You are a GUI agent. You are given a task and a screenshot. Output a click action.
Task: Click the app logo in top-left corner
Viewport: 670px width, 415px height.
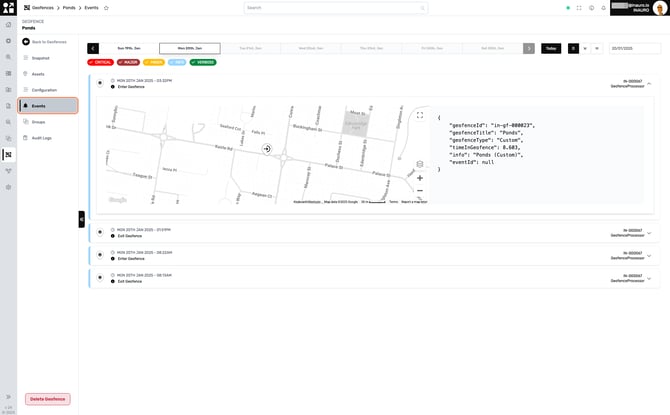click(8, 7)
